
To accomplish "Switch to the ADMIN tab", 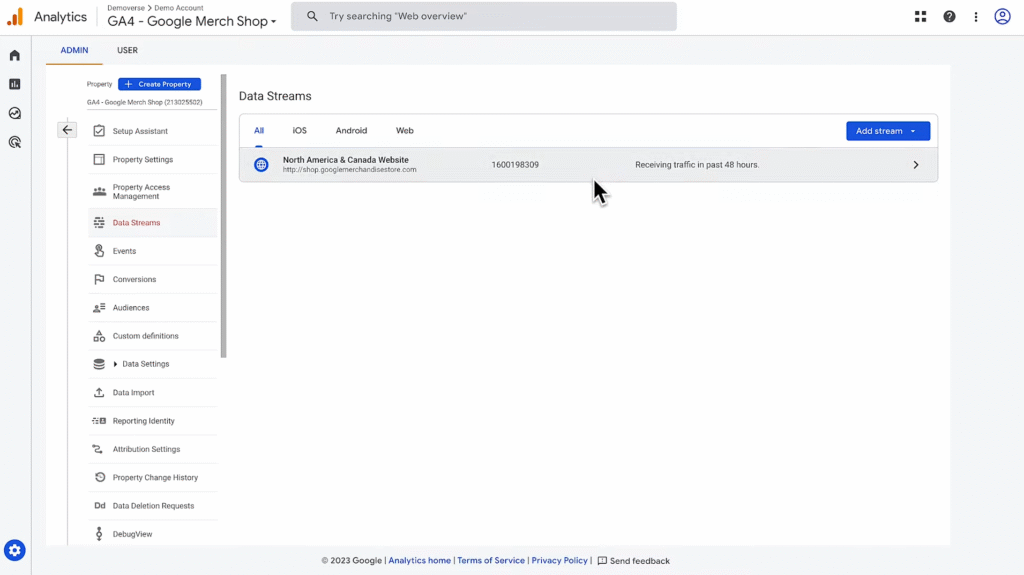I will (74, 50).
